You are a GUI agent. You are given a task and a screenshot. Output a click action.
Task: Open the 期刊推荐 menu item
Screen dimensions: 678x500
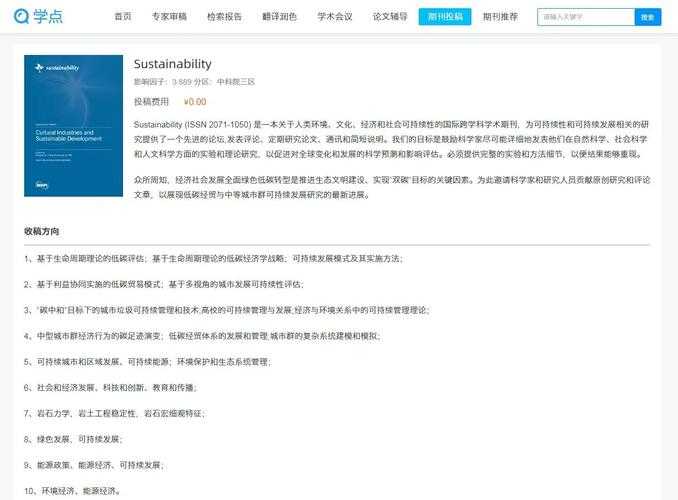[500, 16]
